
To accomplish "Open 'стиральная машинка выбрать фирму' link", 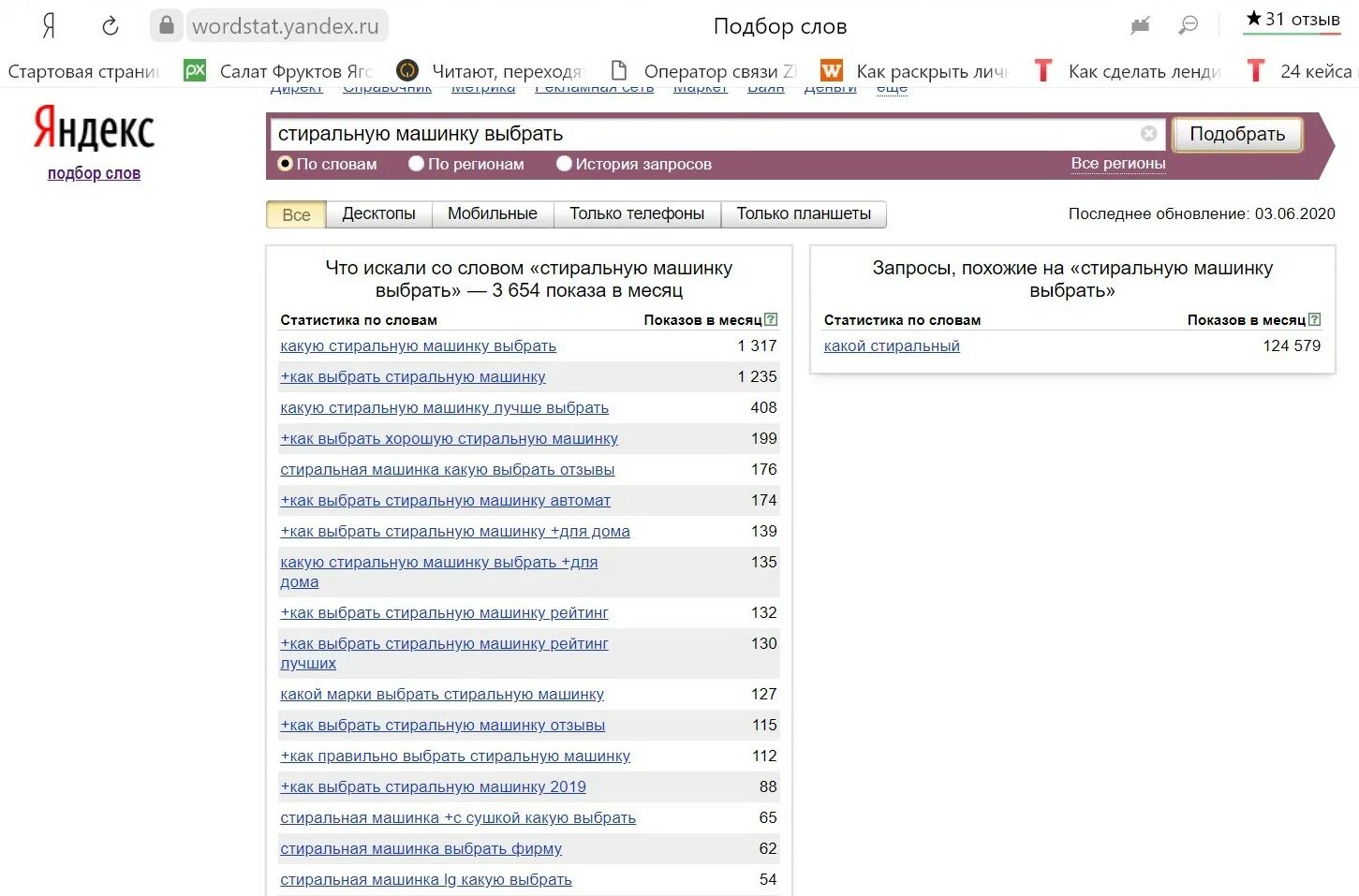I will click(421, 848).
